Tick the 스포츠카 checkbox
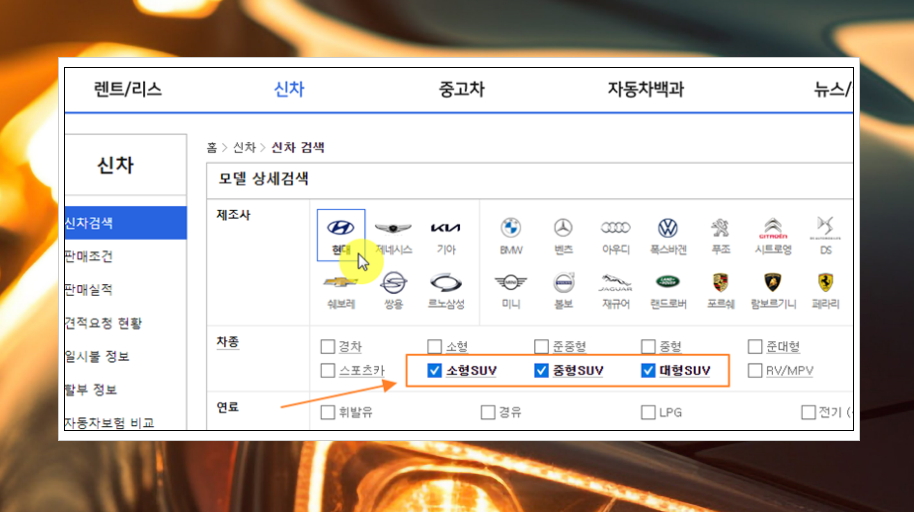914x512 pixels. pos(328,370)
